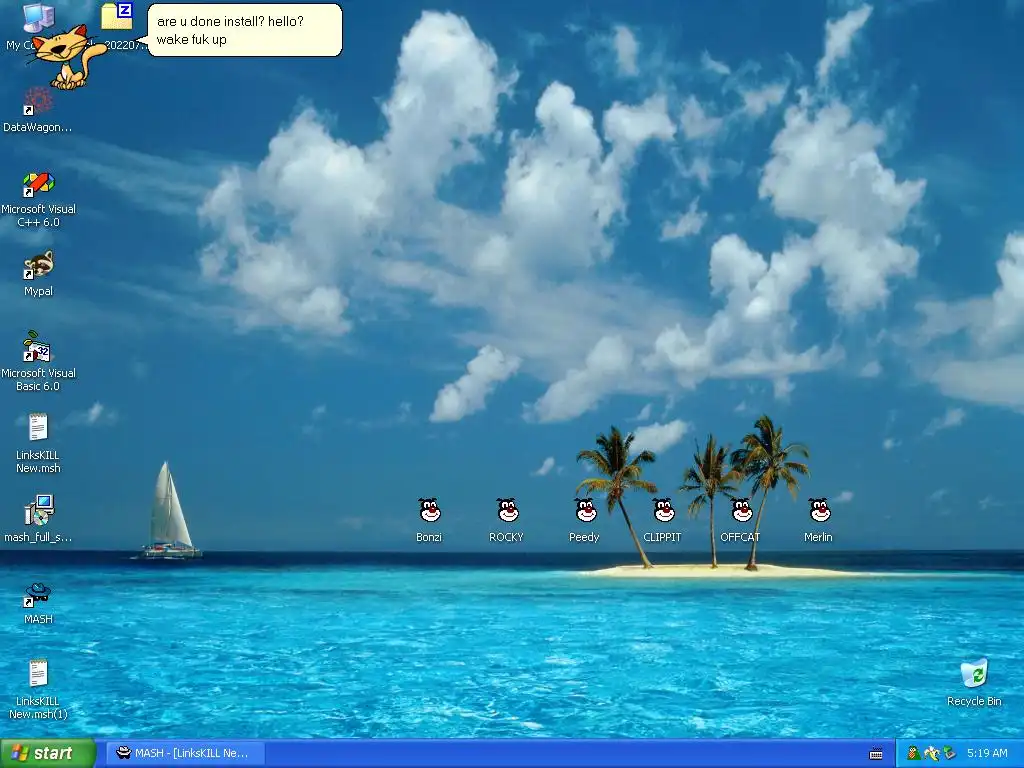This screenshot has height=768, width=1024.
Task: Click the keyboard icon on the taskbar
Action: [876, 754]
